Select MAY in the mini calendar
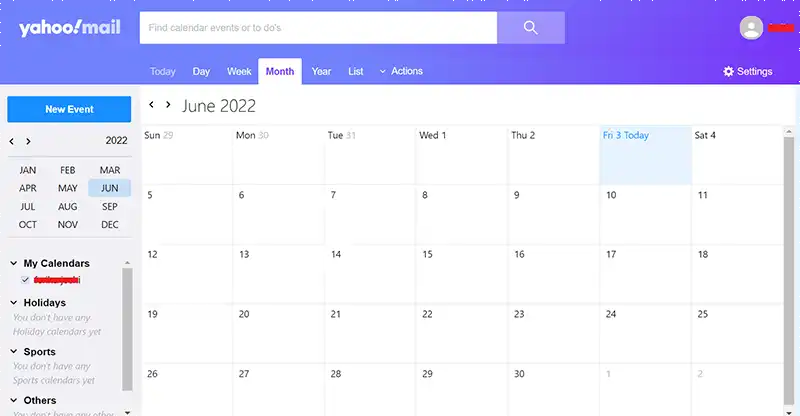Image resolution: width=800 pixels, height=416 pixels. (x=67, y=188)
